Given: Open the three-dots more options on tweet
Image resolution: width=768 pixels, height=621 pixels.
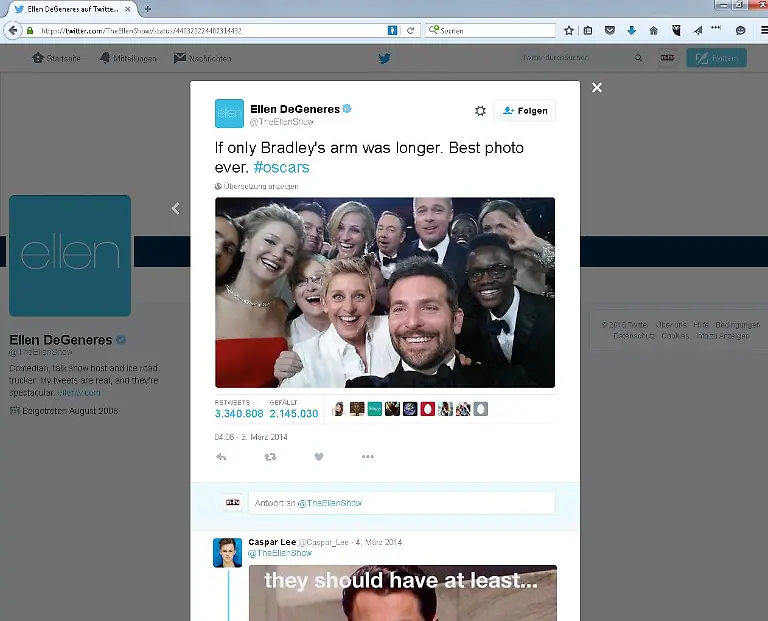Looking at the screenshot, I should coord(367,457).
